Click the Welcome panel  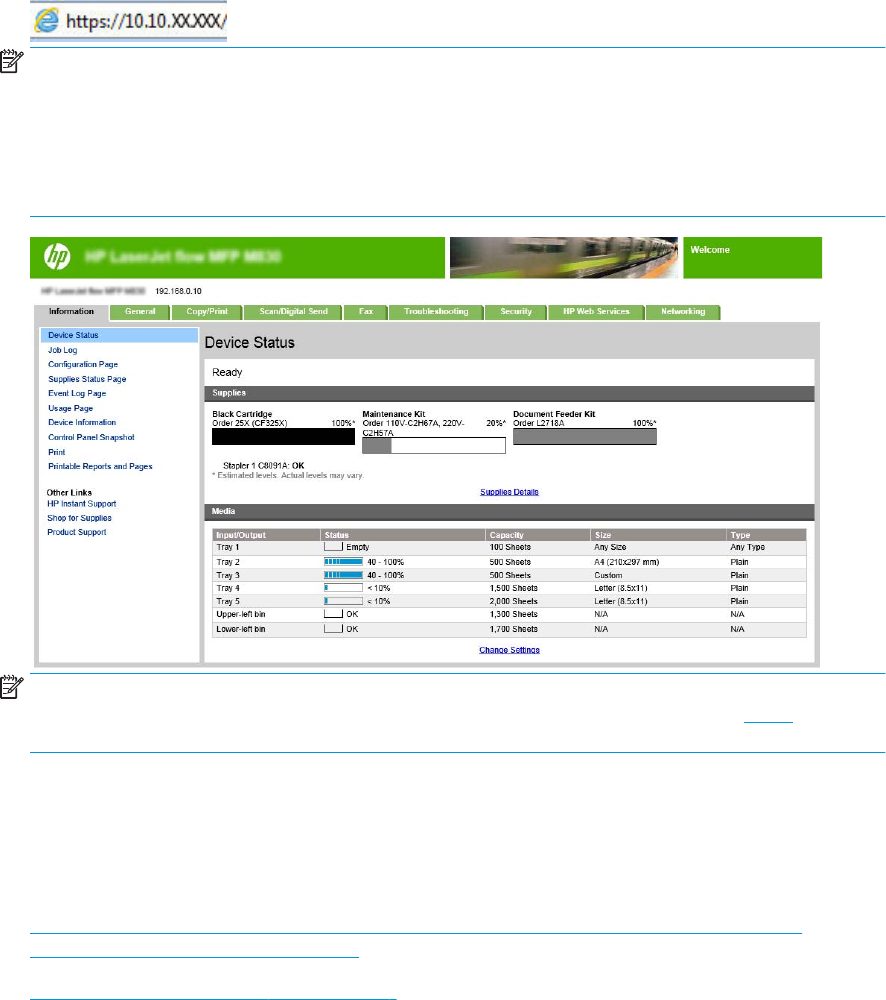coord(752,258)
